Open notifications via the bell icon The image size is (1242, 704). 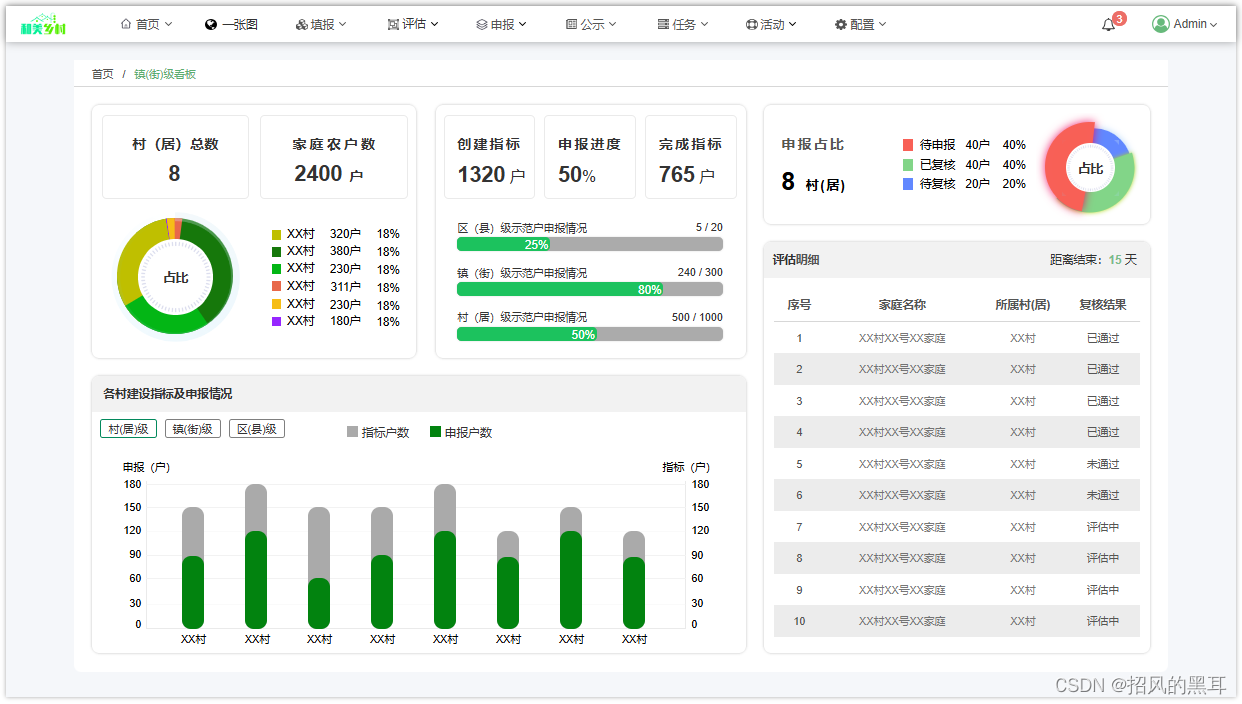(1108, 26)
